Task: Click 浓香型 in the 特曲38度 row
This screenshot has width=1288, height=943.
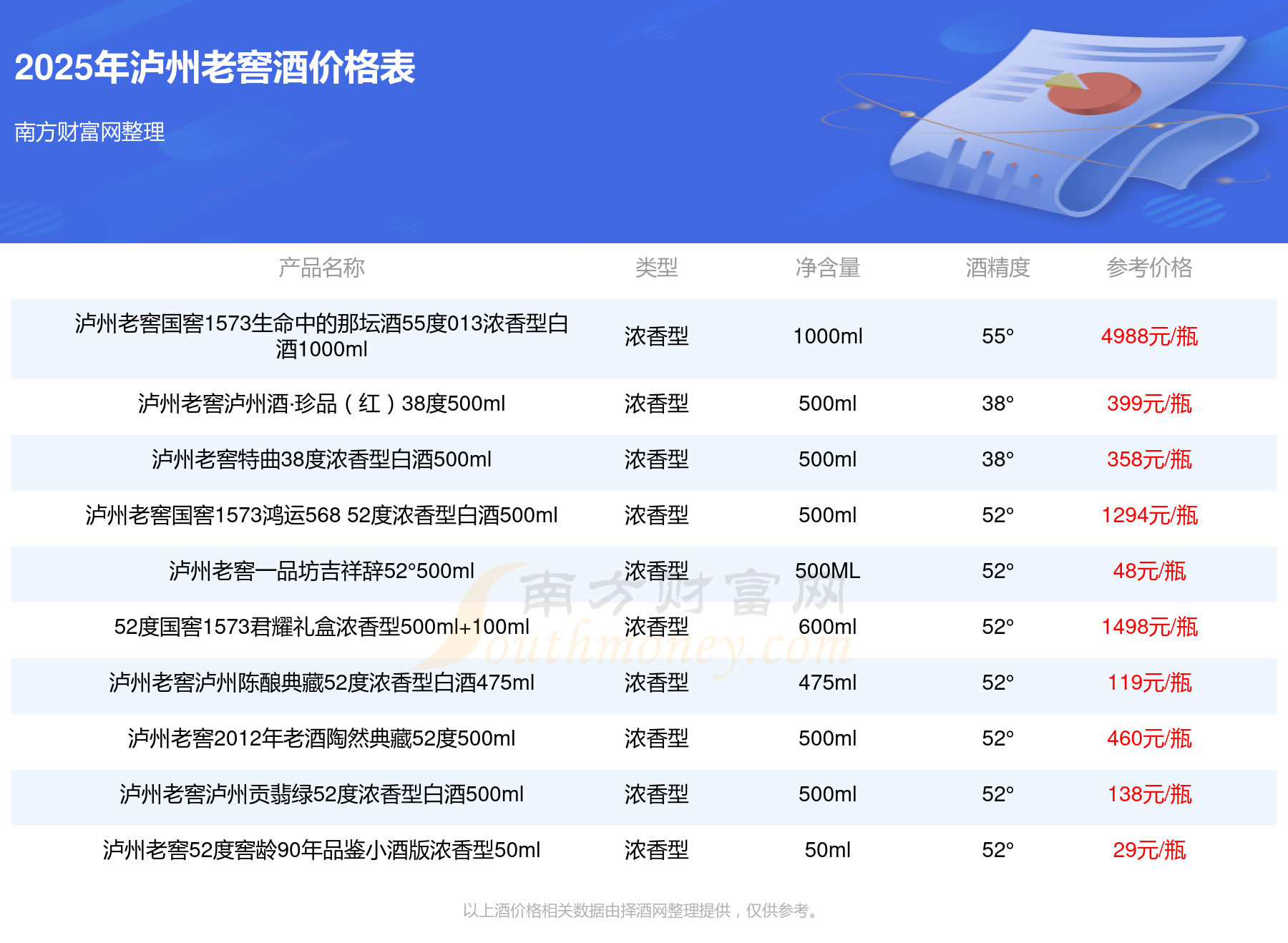Action: tap(656, 459)
